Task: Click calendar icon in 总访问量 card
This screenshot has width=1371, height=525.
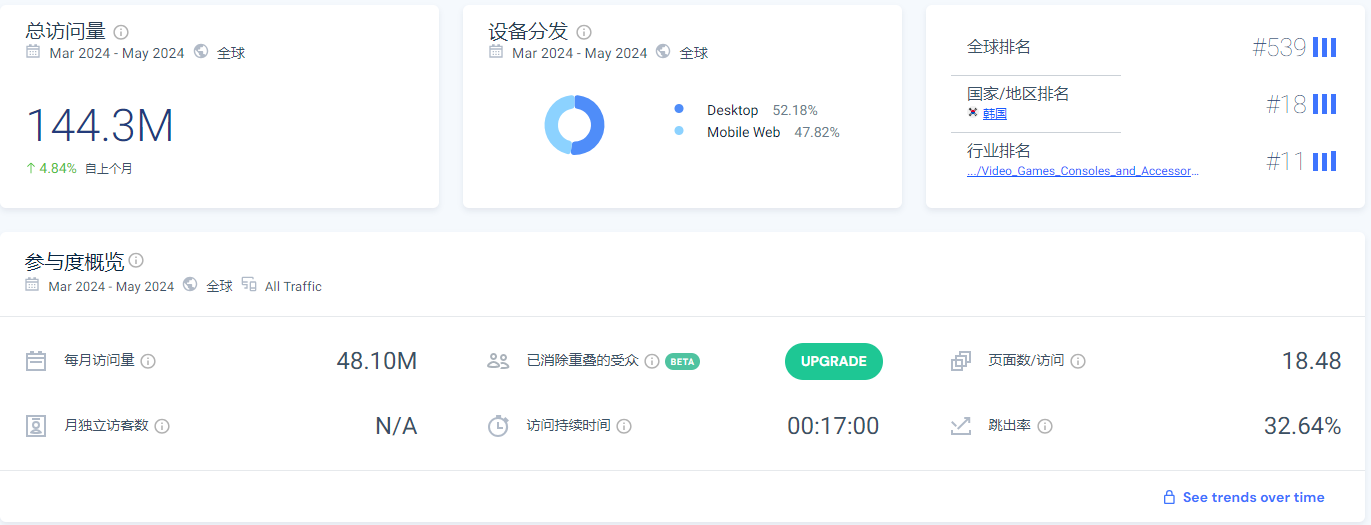Action: (33, 52)
